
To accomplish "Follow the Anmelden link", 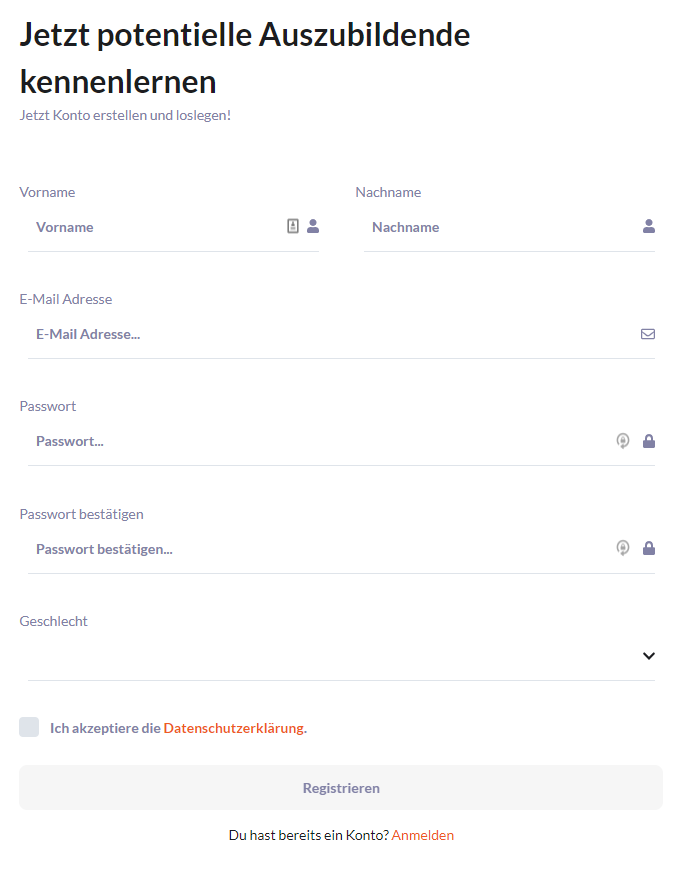I will pyautogui.click(x=423, y=835).
